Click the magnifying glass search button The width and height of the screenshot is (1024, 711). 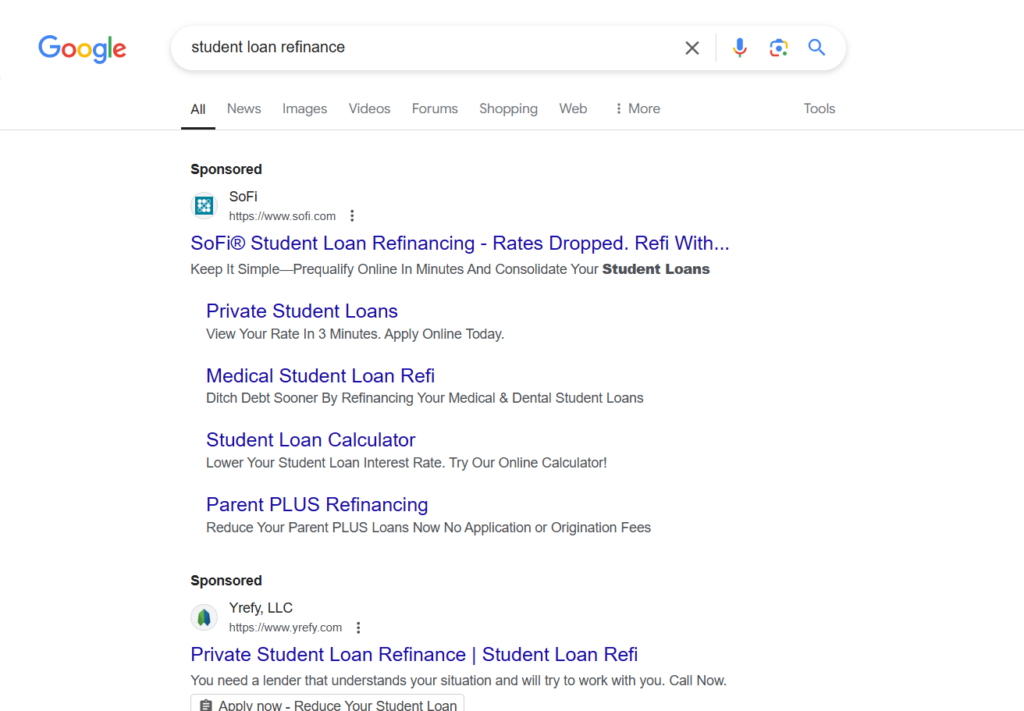(816, 48)
